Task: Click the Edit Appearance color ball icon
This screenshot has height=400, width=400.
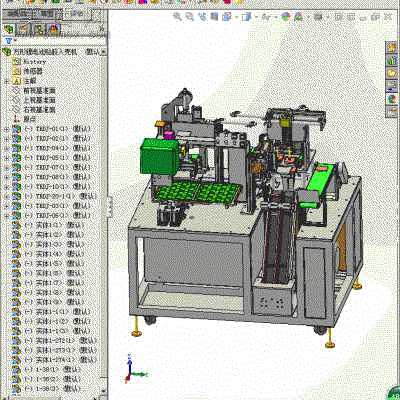Action: pos(286,17)
